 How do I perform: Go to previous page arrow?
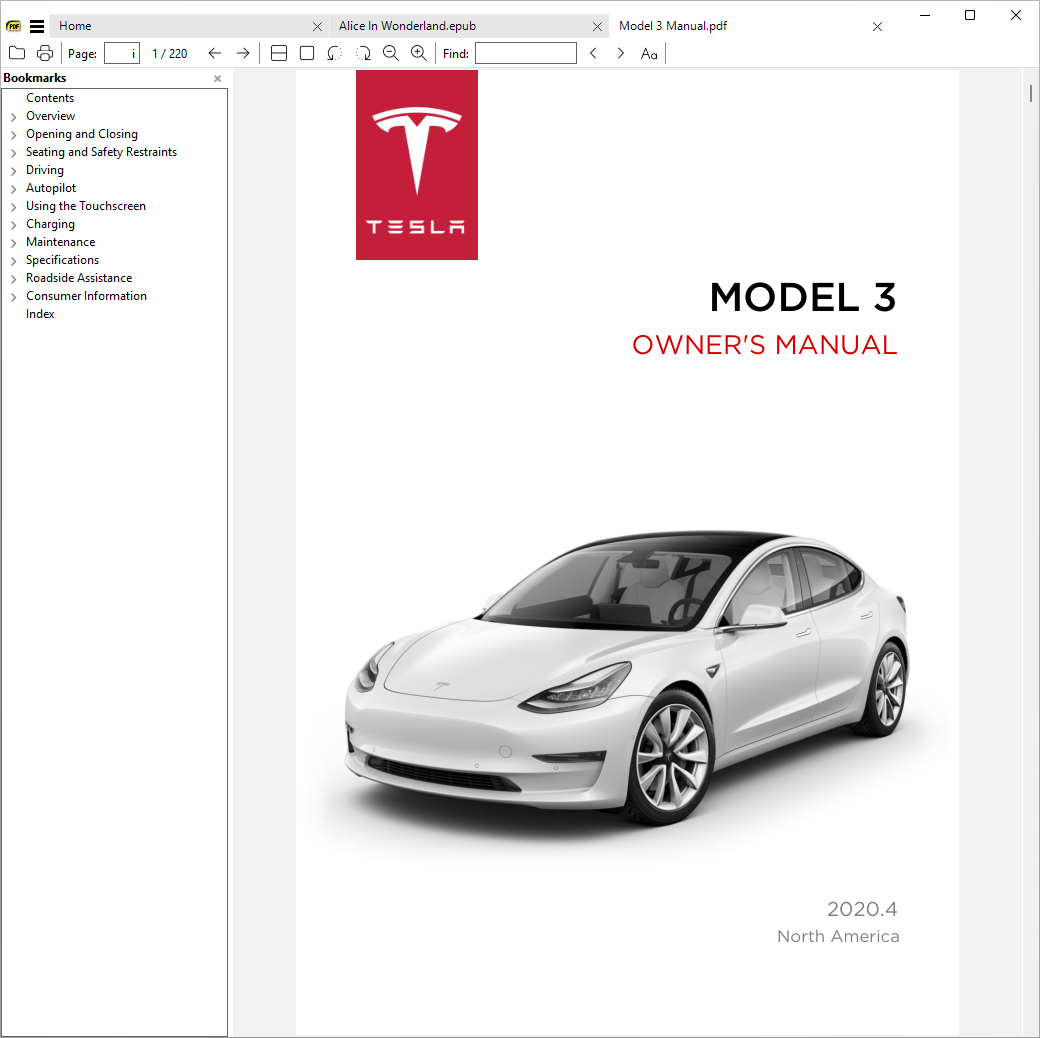[214, 53]
